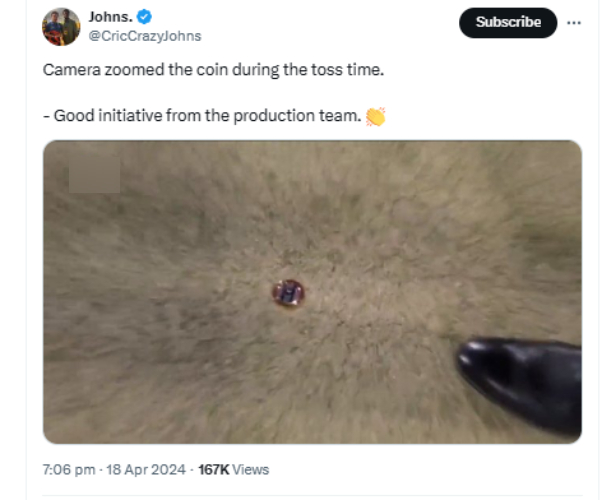Open the three-dot more options menu

(574, 22)
